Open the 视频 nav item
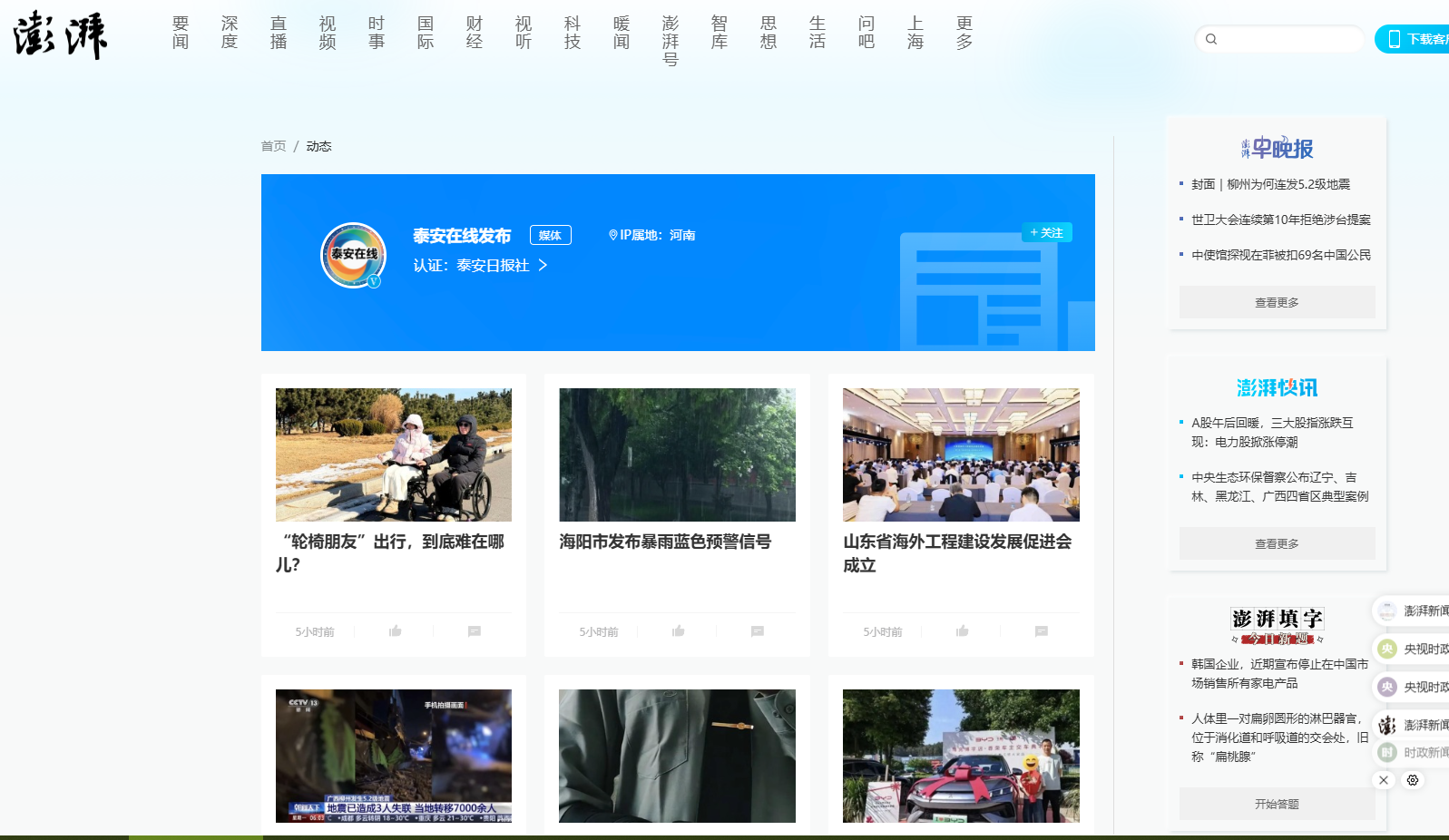Viewport: 1449px width, 840px height. point(328,33)
